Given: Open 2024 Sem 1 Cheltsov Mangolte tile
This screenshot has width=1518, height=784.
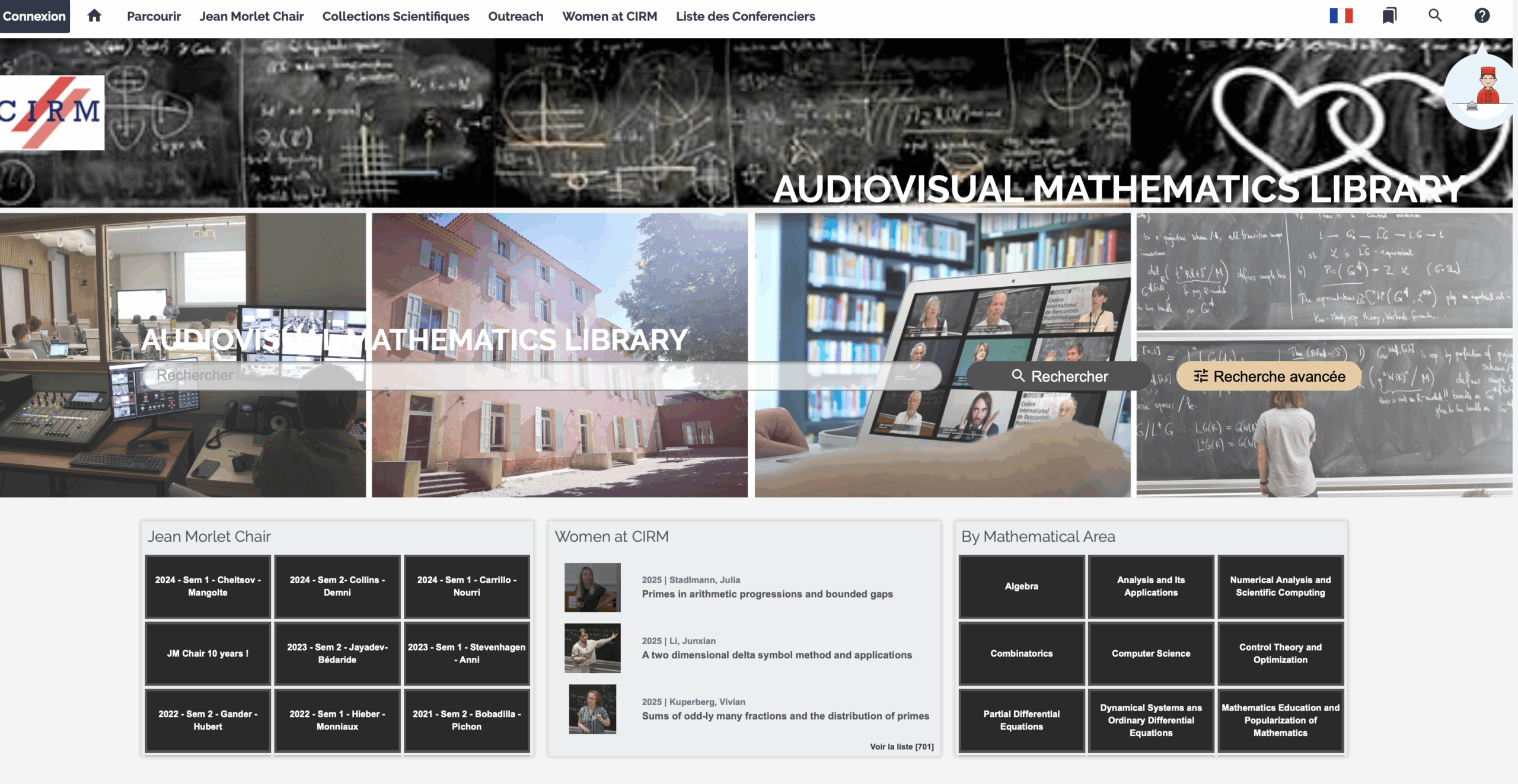Looking at the screenshot, I should pyautogui.click(x=208, y=586).
